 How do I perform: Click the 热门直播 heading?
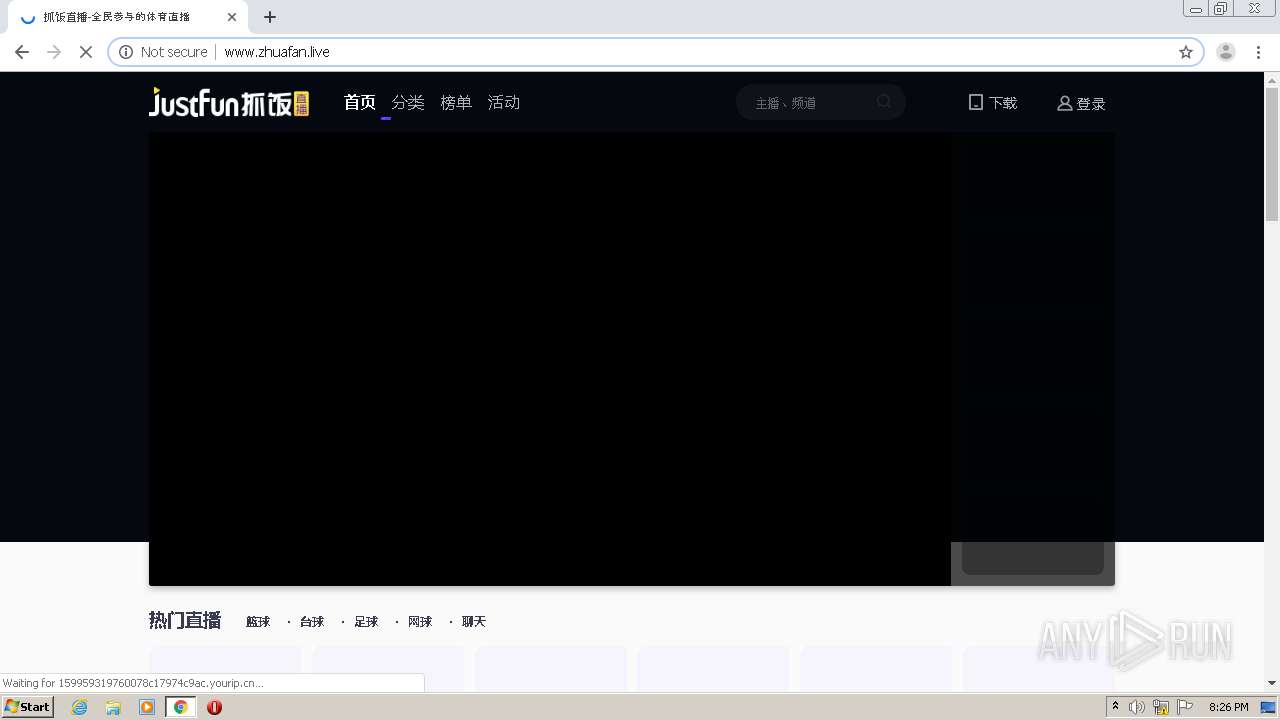tap(185, 620)
